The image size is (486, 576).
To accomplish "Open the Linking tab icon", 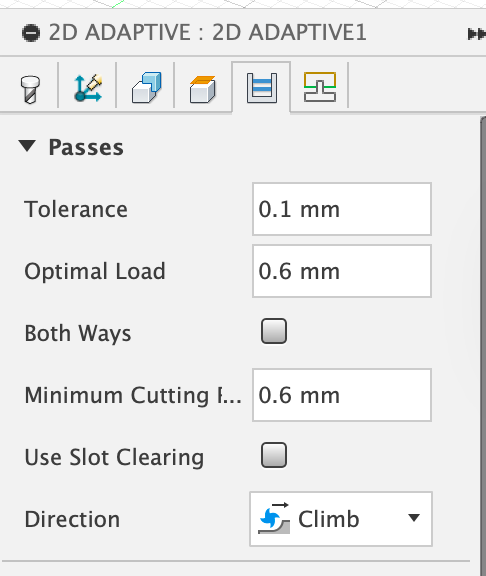I will (x=320, y=87).
